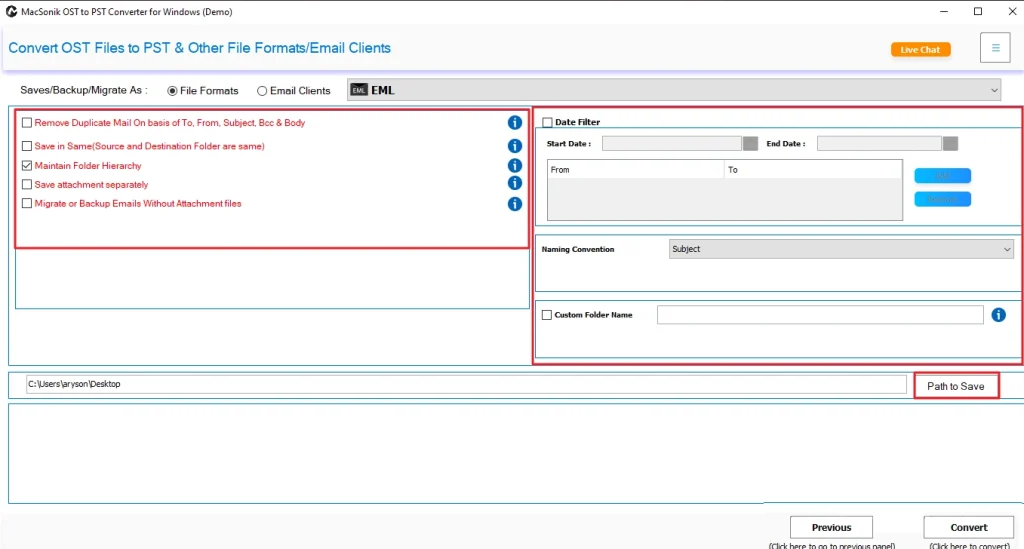Screen dimensions: 1024x549
Task: Click info icon for Maintain Folder Hierarchy
Action: click(x=515, y=166)
